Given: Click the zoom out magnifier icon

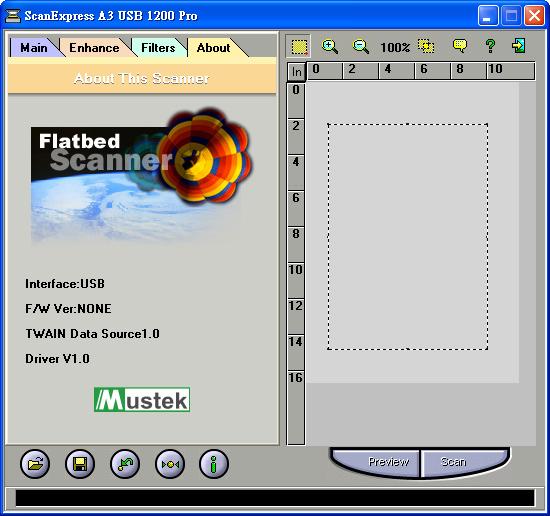Looking at the screenshot, I should (x=360, y=46).
